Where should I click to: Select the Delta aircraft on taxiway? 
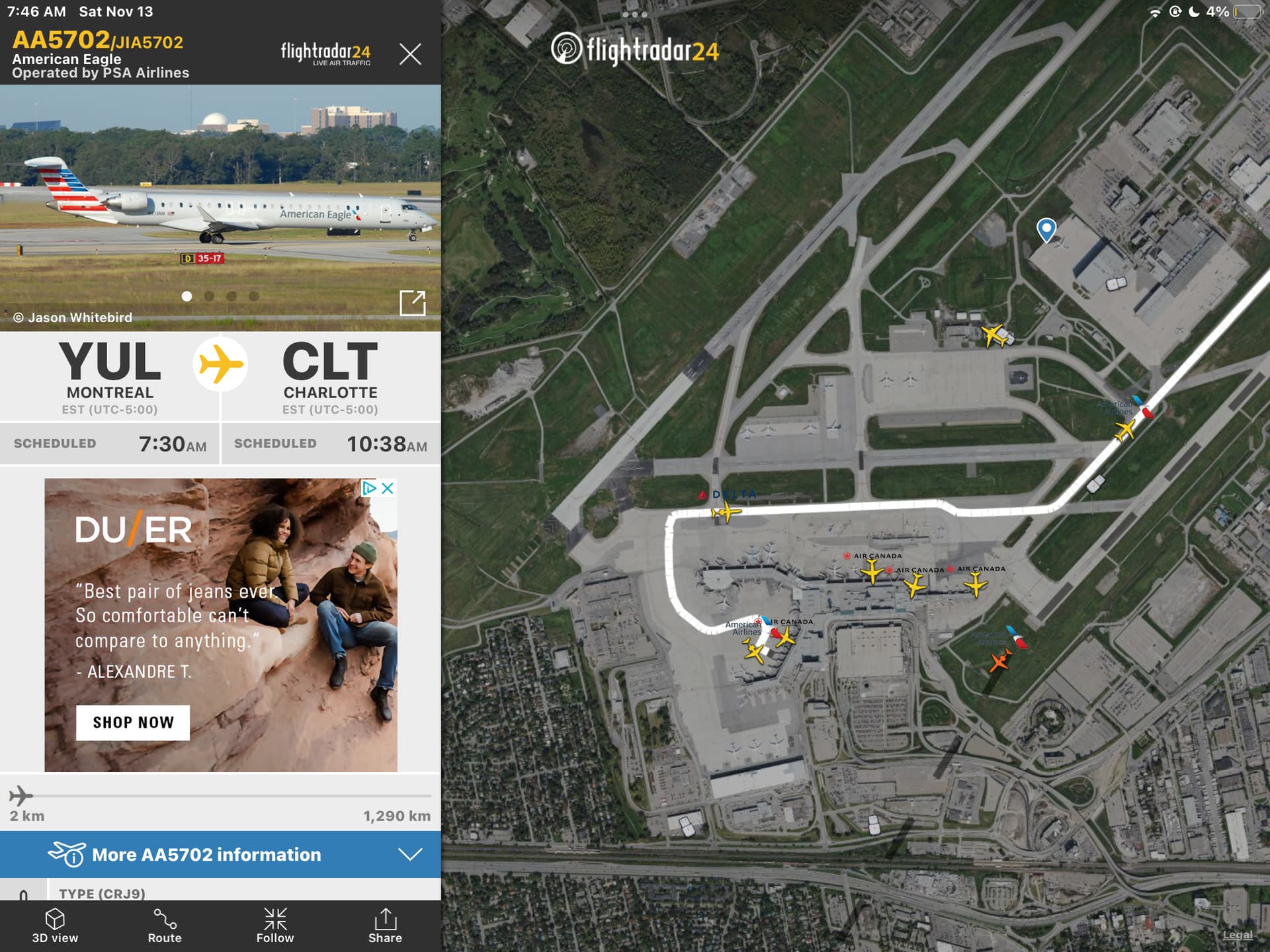(x=726, y=512)
